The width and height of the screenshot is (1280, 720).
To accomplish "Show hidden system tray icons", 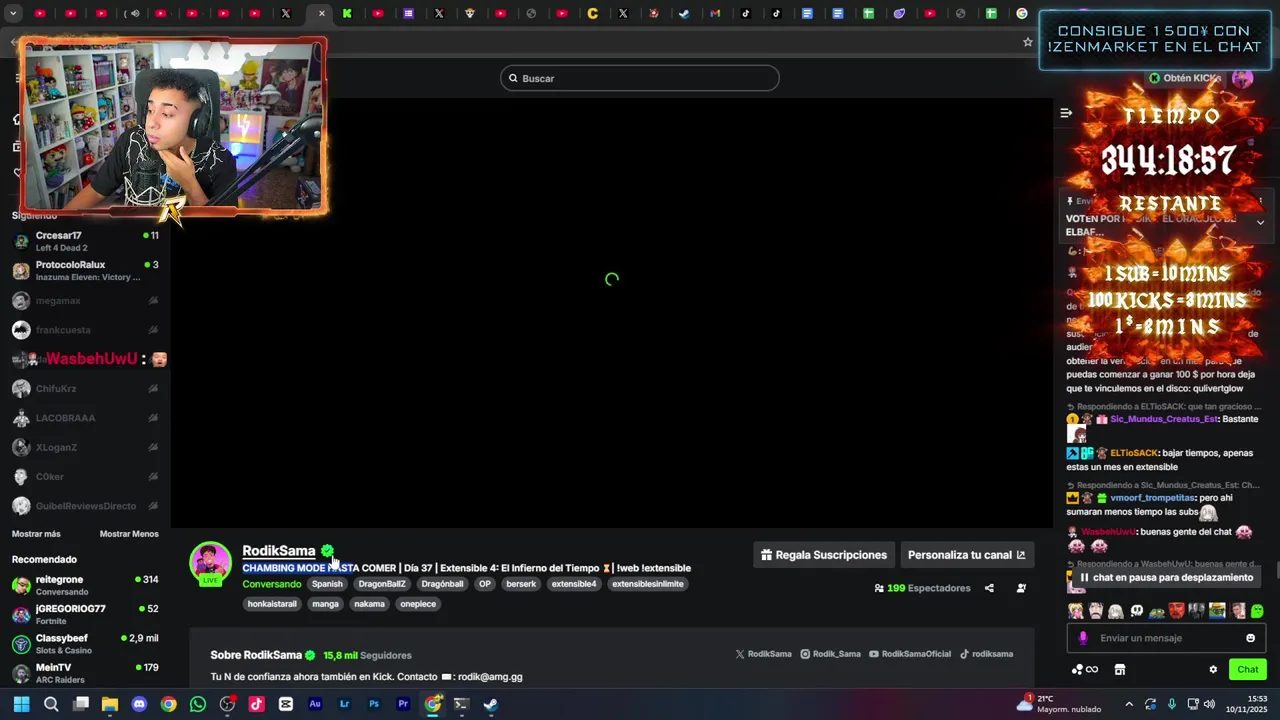I will pyautogui.click(x=1129, y=704).
